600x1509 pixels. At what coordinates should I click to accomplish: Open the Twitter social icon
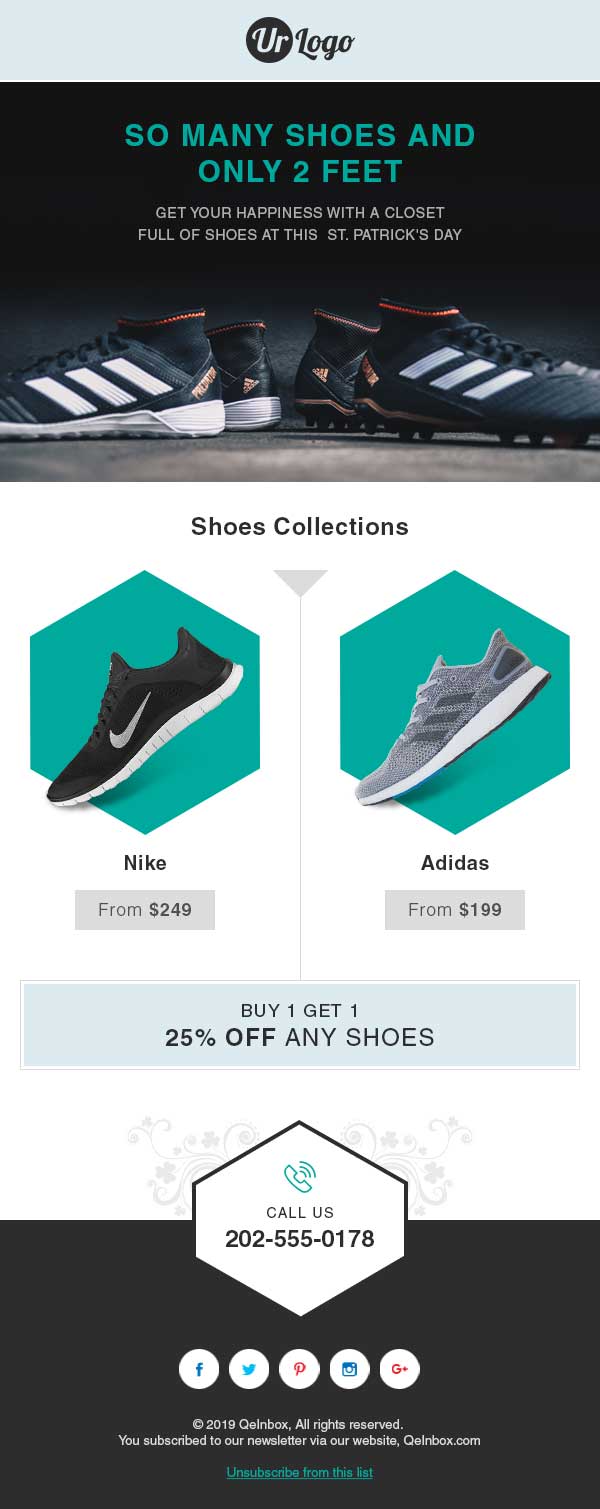click(x=249, y=1369)
